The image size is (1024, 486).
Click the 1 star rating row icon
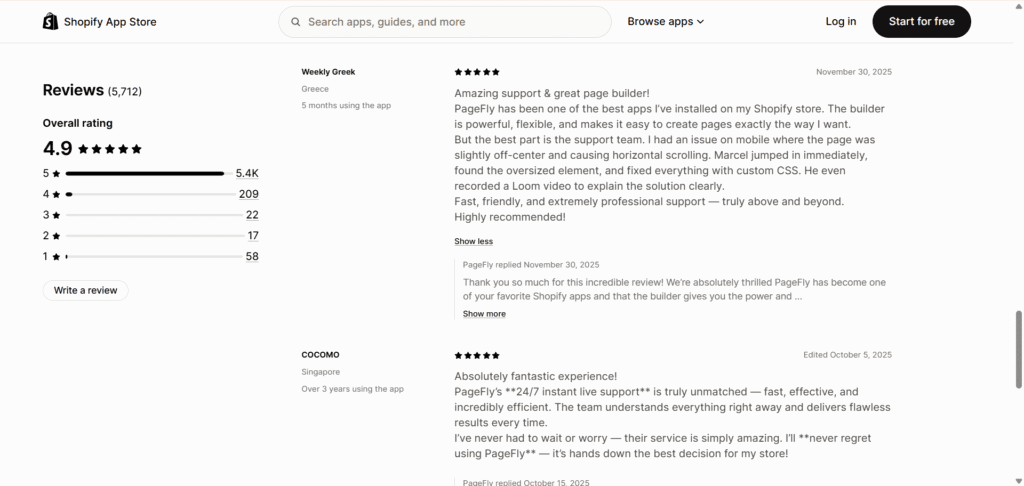(56, 257)
